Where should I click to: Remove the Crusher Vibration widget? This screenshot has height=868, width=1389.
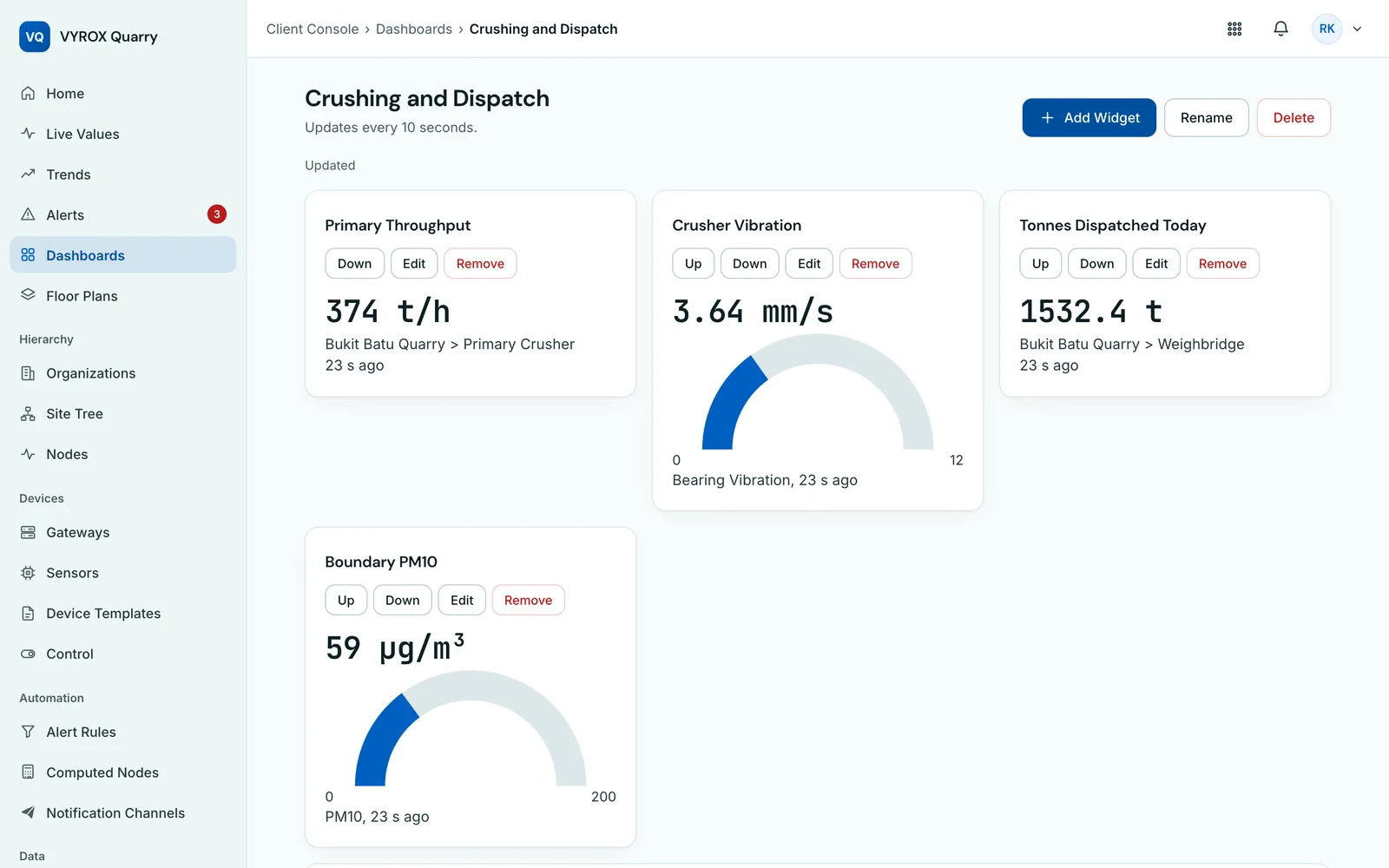(875, 264)
